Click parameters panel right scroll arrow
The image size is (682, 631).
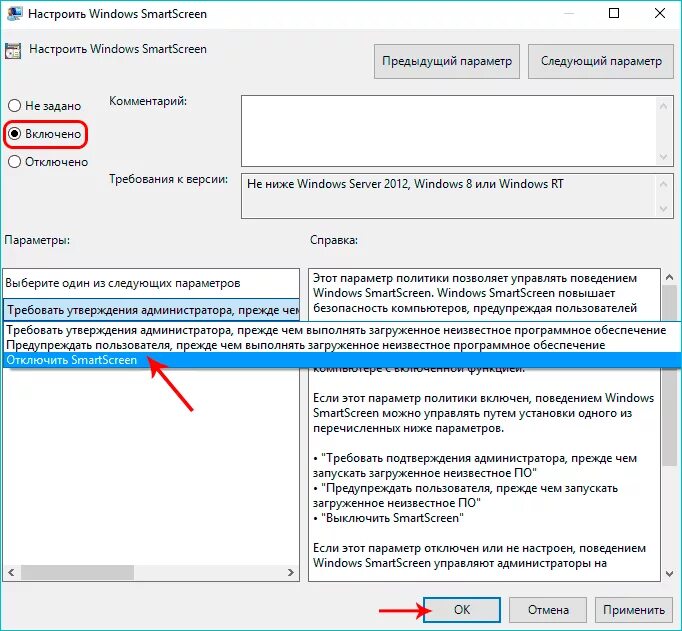tap(291, 572)
